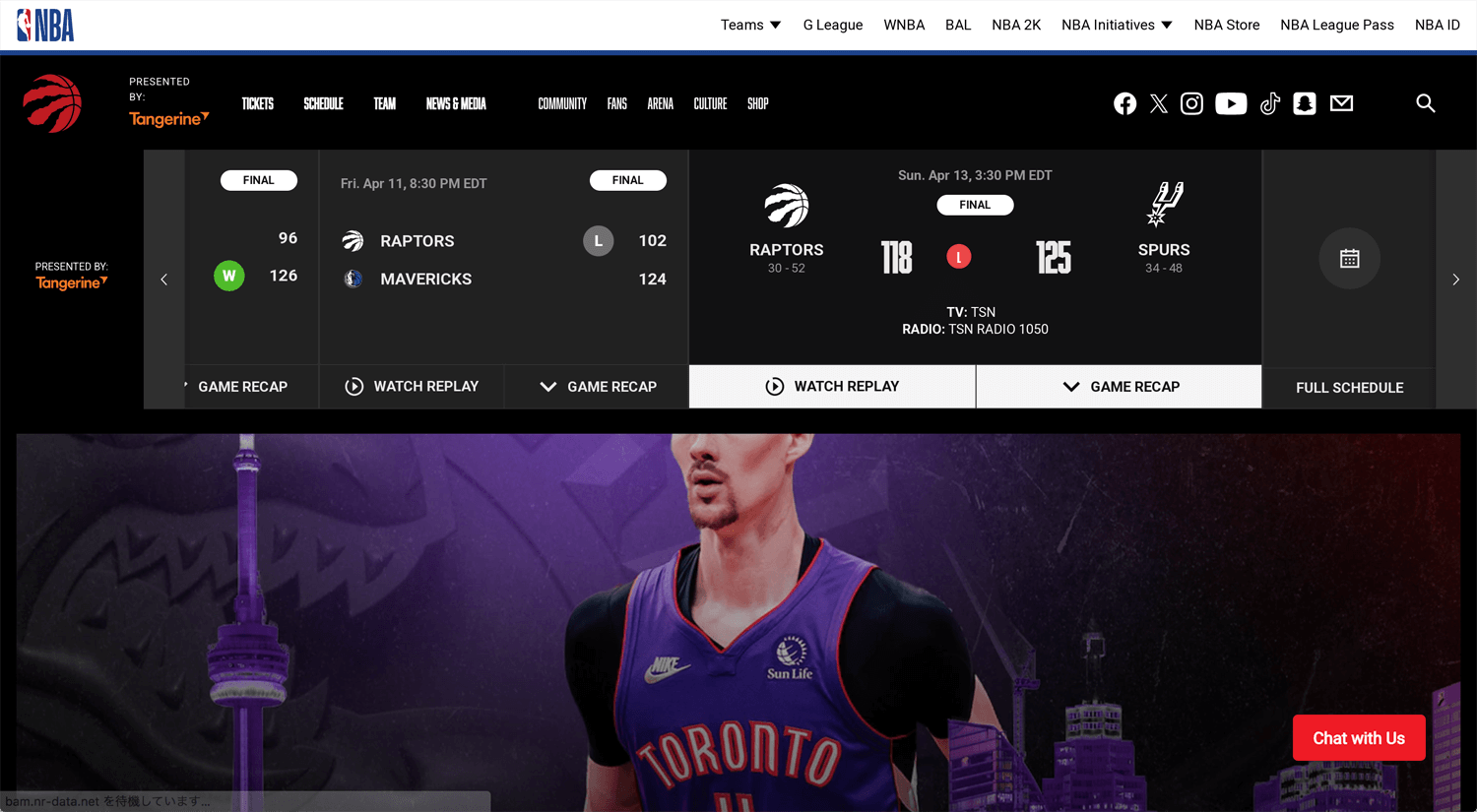The height and width of the screenshot is (812, 1477).
Task: Click the X (Twitter) social icon
Action: (x=1159, y=103)
